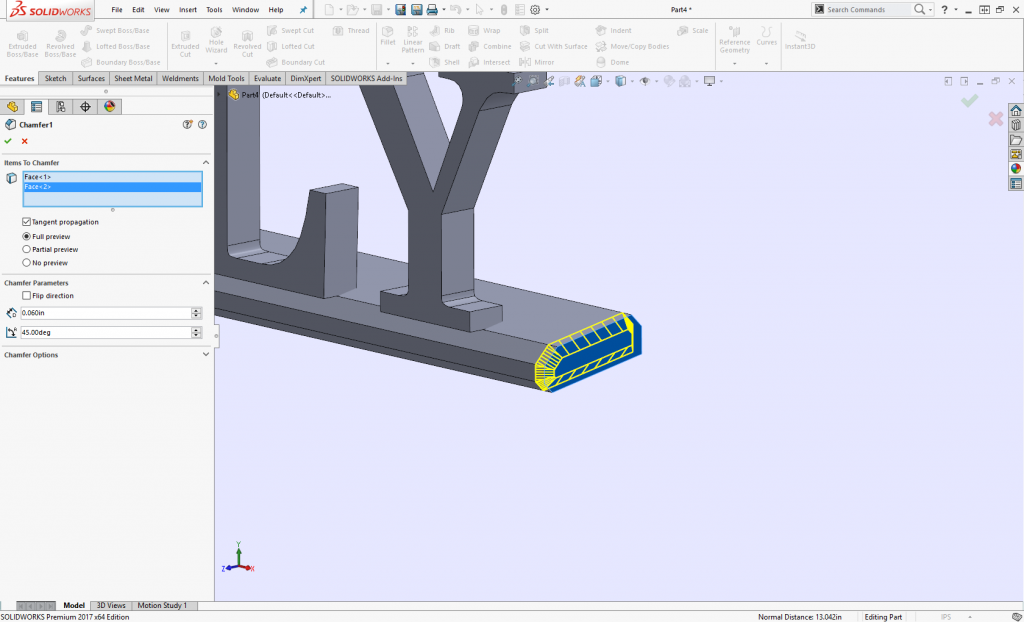Switch to the Sheet Metal tab

133,78
